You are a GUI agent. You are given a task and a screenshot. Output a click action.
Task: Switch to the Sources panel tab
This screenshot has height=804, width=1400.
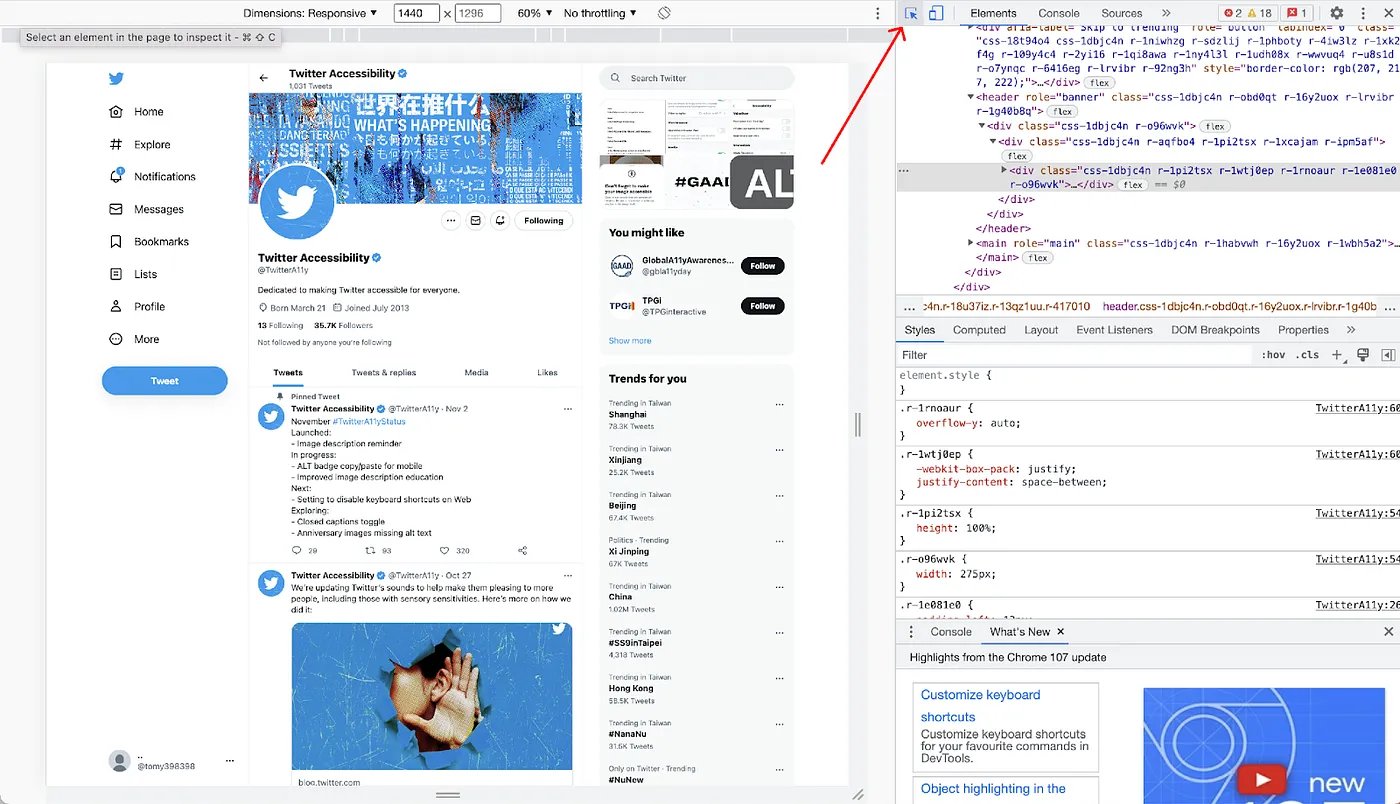[1122, 13]
